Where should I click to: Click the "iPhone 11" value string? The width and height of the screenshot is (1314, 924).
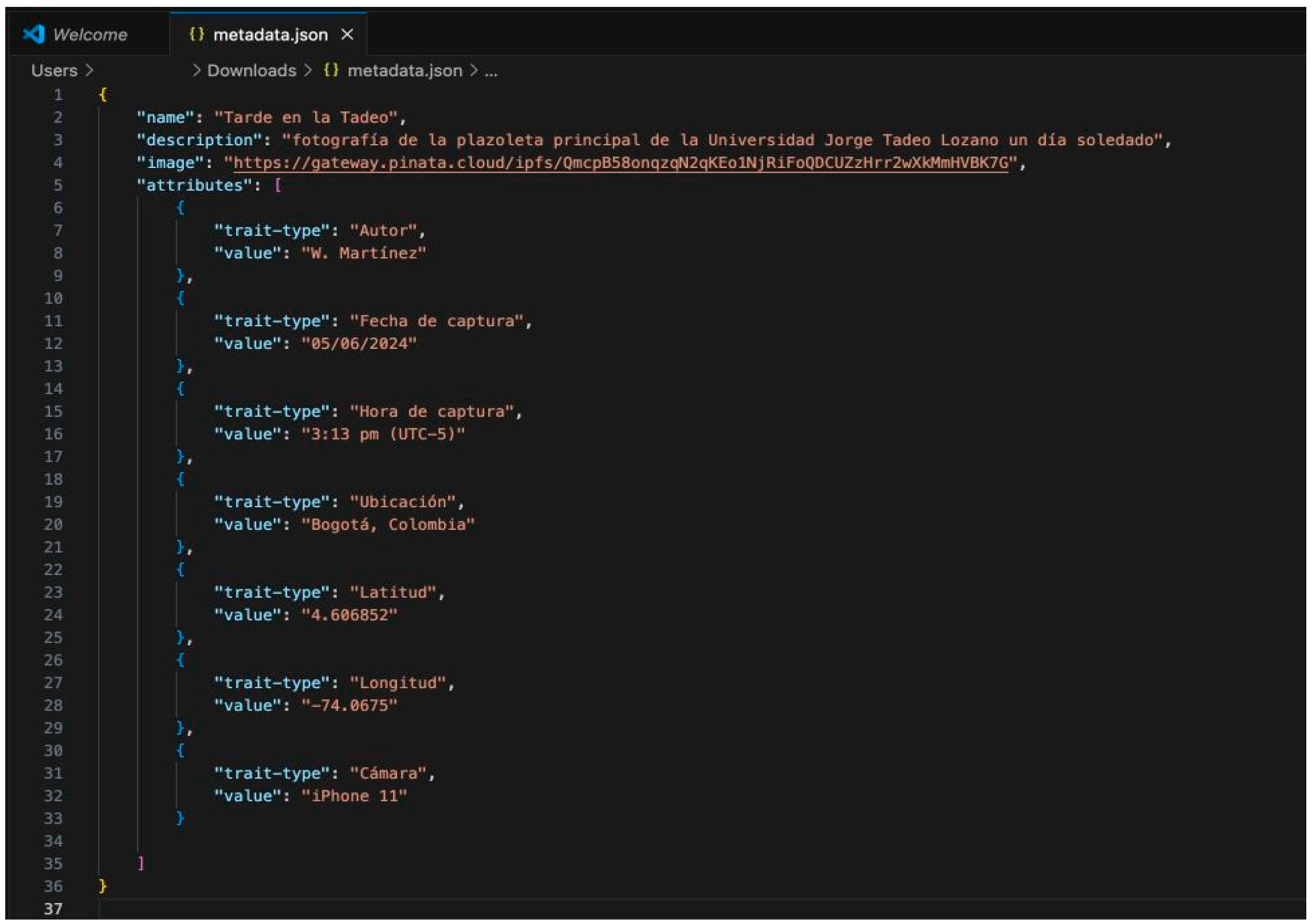point(354,796)
